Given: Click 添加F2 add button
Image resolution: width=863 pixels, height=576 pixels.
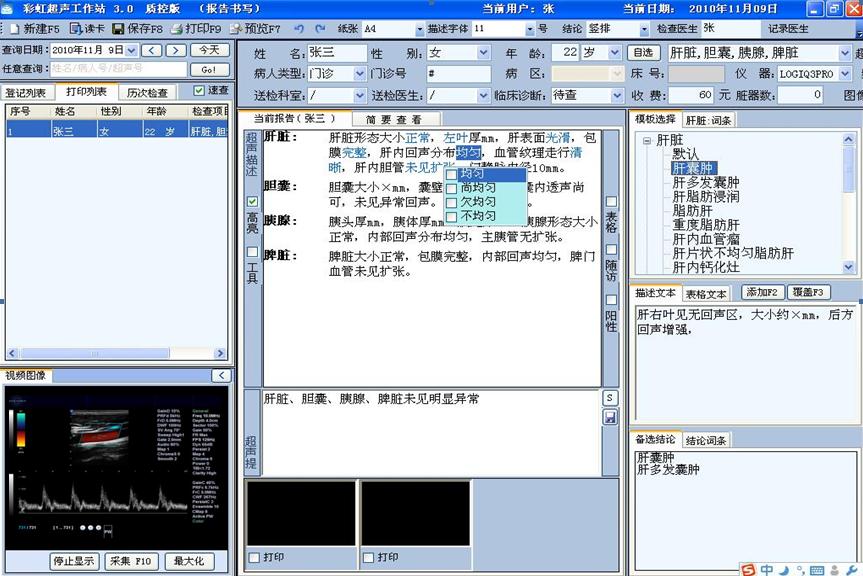Looking at the screenshot, I should coord(762,293).
